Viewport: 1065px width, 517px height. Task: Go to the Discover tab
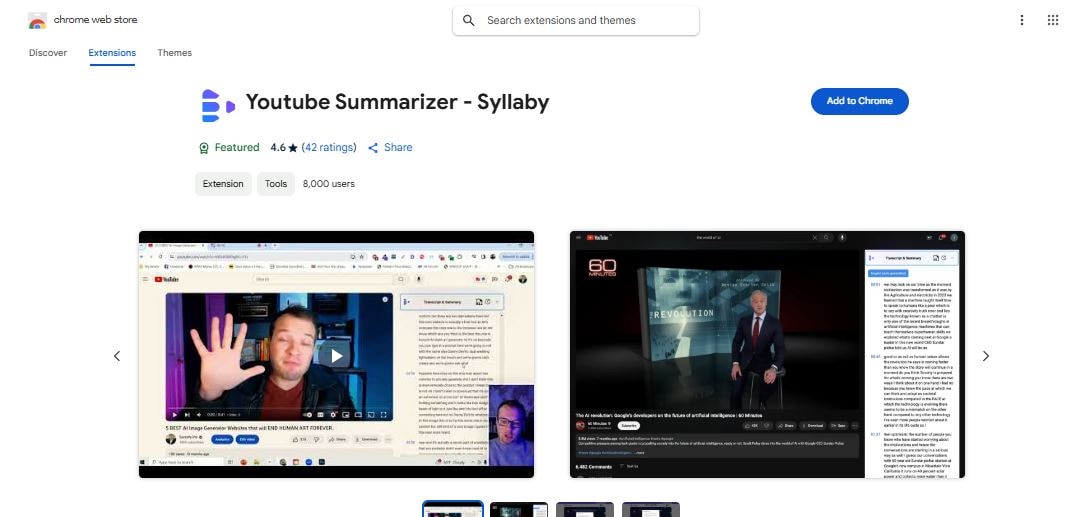tap(48, 53)
